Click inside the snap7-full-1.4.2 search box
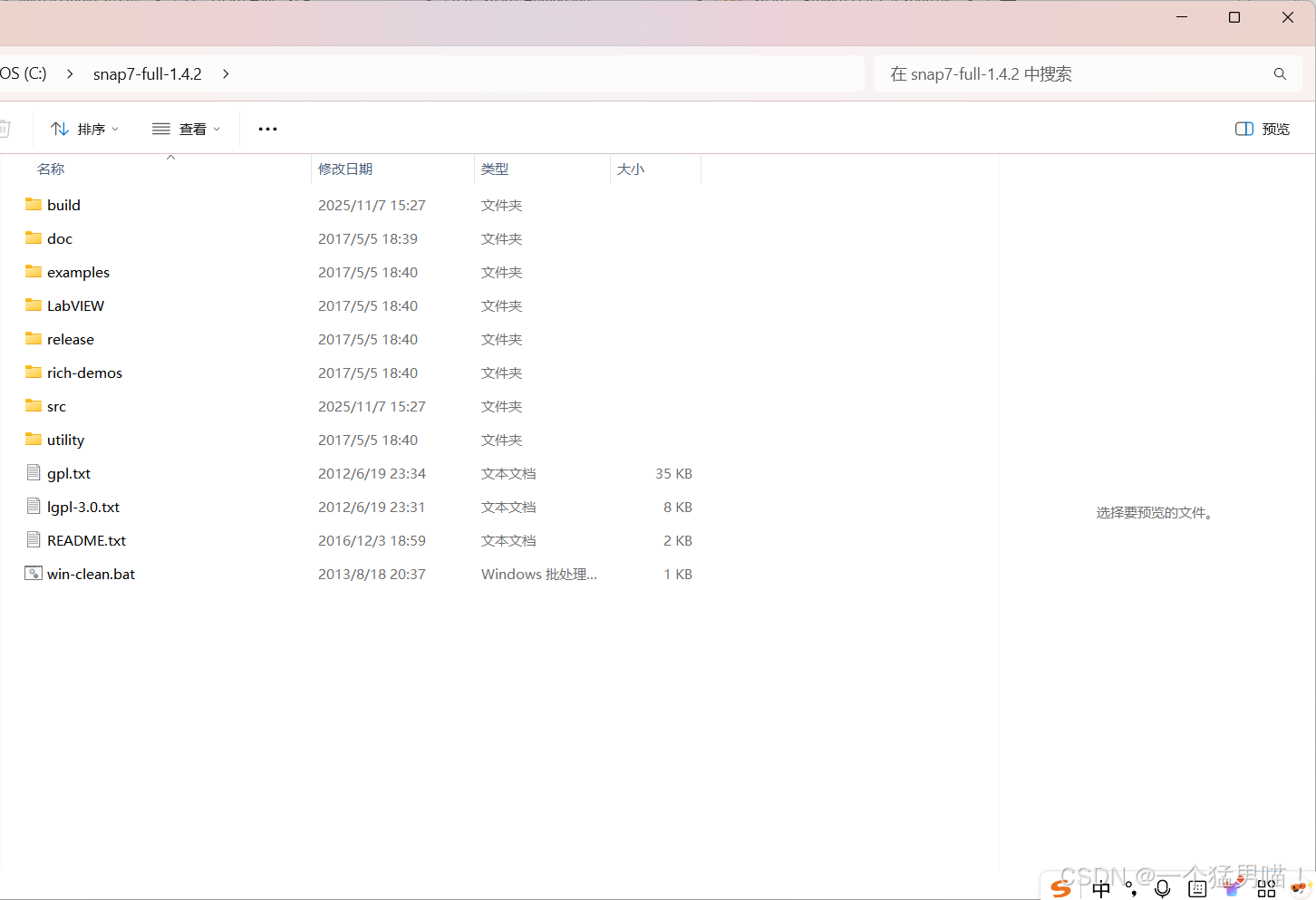This screenshot has height=900, width=1316. 1042,73
